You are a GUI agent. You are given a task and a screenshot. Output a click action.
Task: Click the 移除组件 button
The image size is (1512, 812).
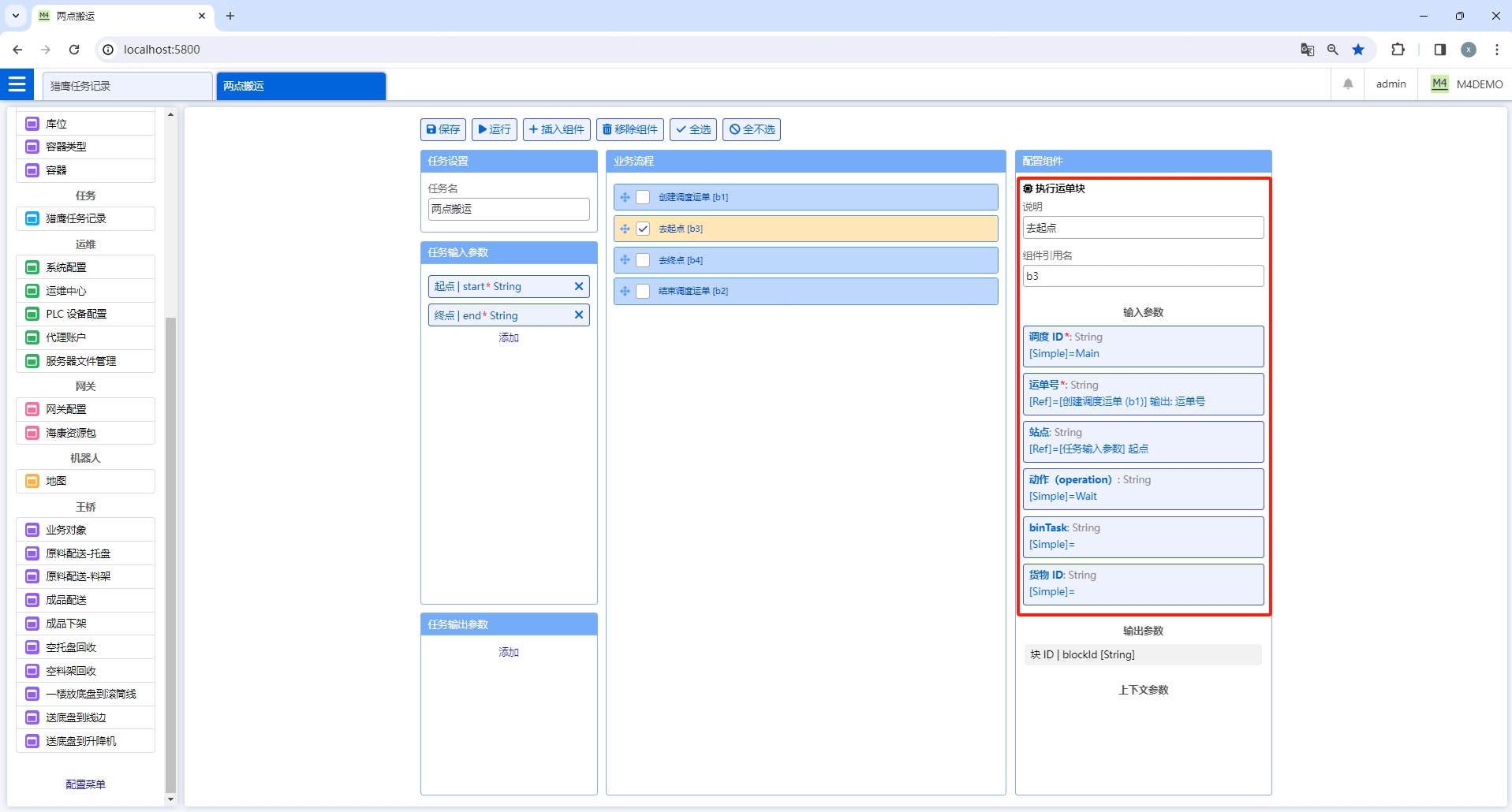[x=630, y=129]
